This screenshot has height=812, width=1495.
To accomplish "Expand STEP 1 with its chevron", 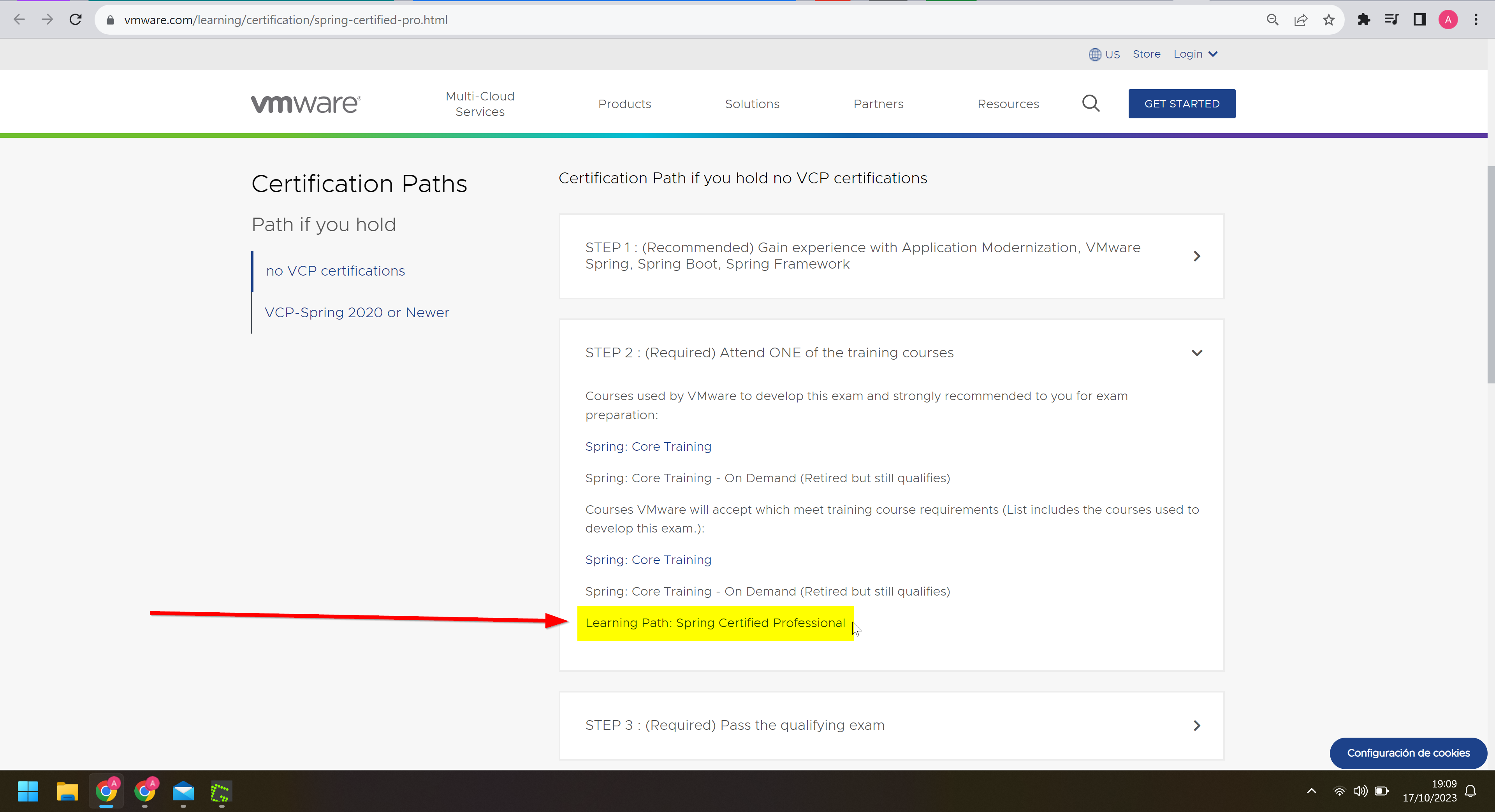I will 1197,256.
